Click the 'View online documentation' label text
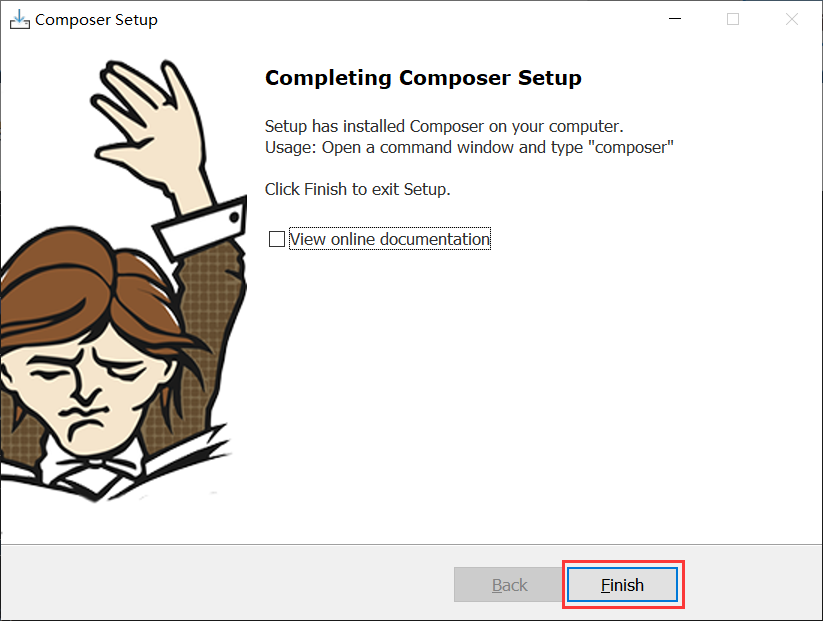This screenshot has width=823, height=621. pyautogui.click(x=389, y=238)
